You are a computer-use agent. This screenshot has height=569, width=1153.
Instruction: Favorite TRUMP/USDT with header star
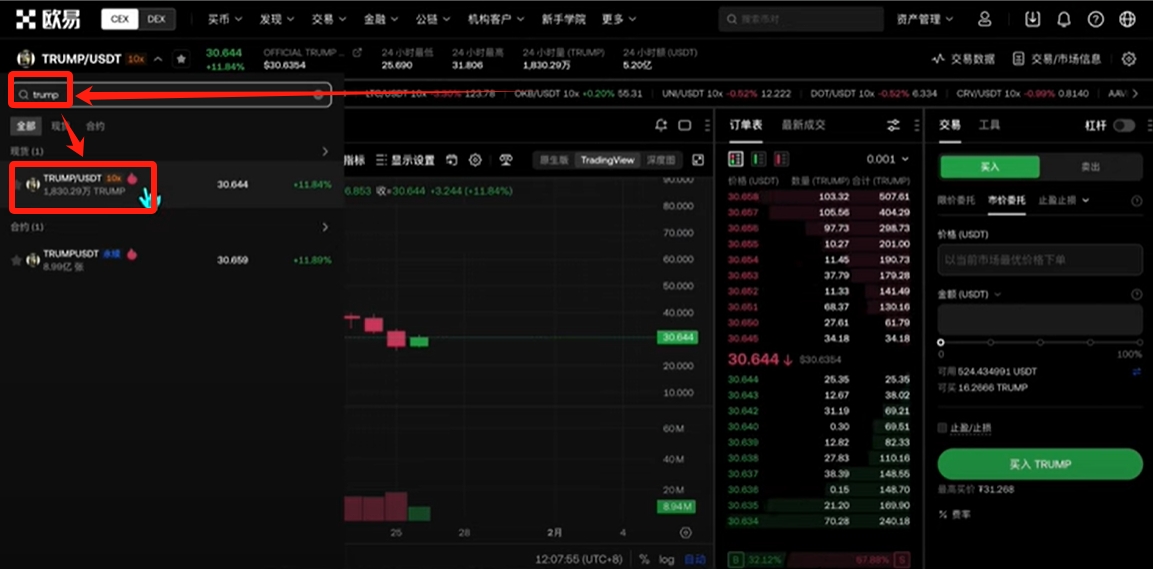182,59
